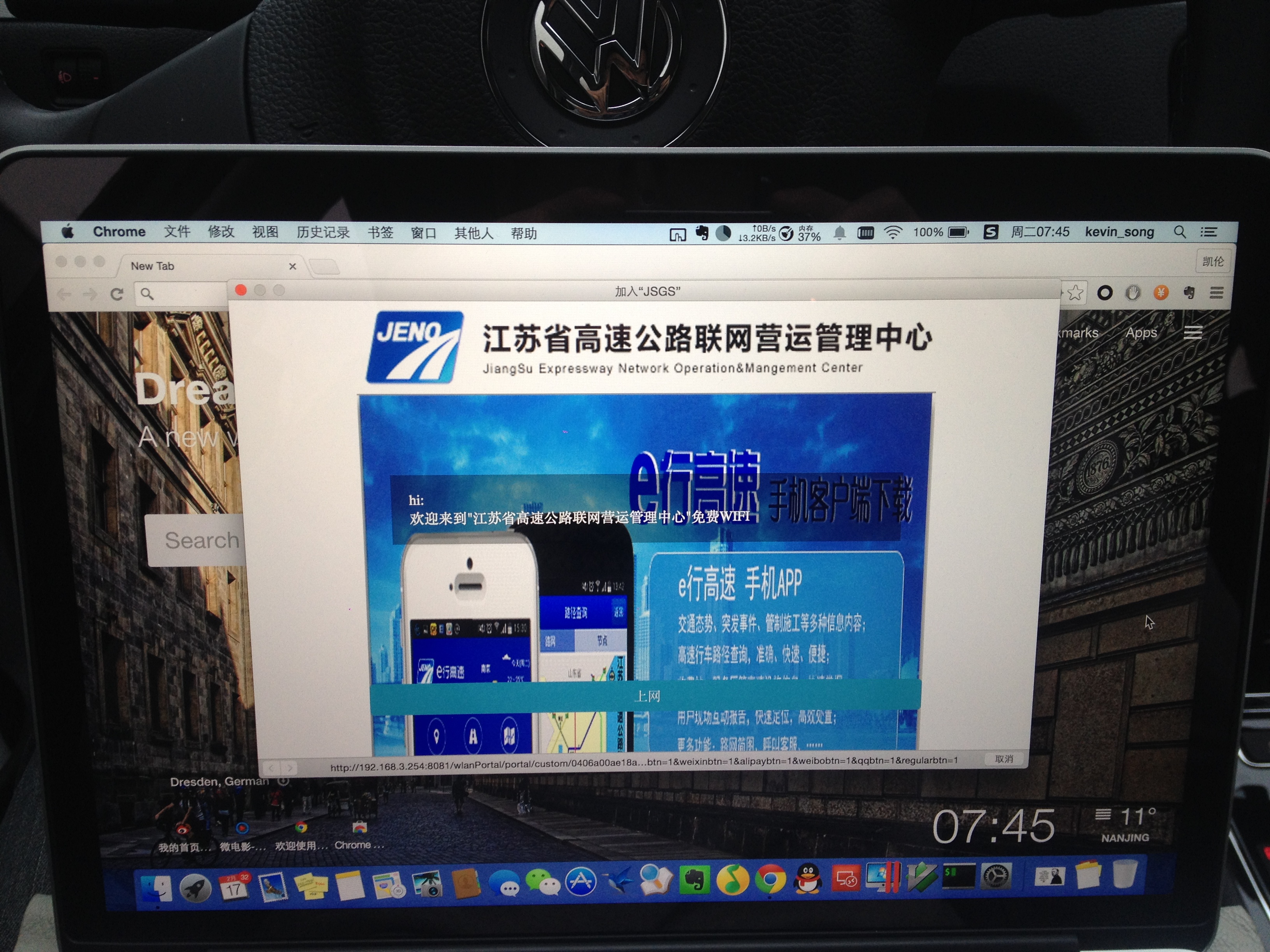The width and height of the screenshot is (1270, 952).
Task: Open the new tab page menu icon
Action: pos(1193,333)
